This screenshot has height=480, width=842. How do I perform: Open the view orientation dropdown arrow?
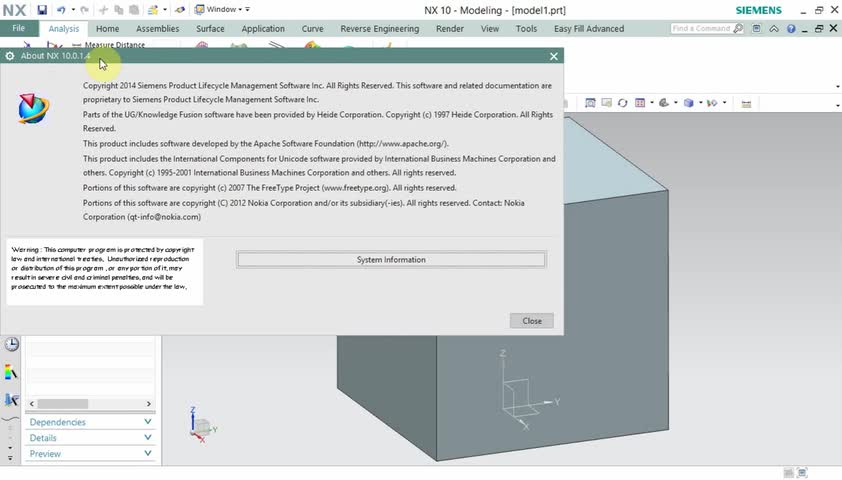pos(700,103)
